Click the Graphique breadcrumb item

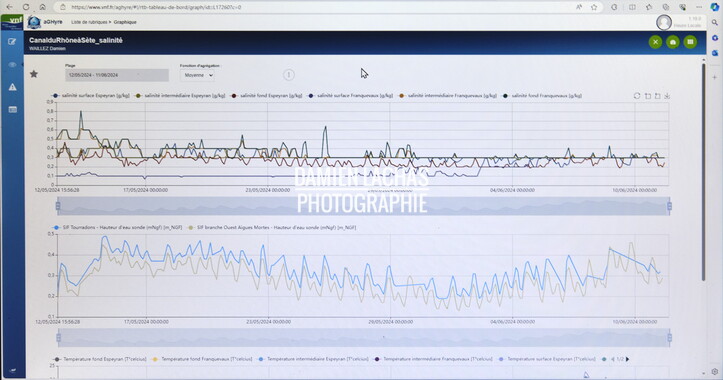tap(125, 22)
